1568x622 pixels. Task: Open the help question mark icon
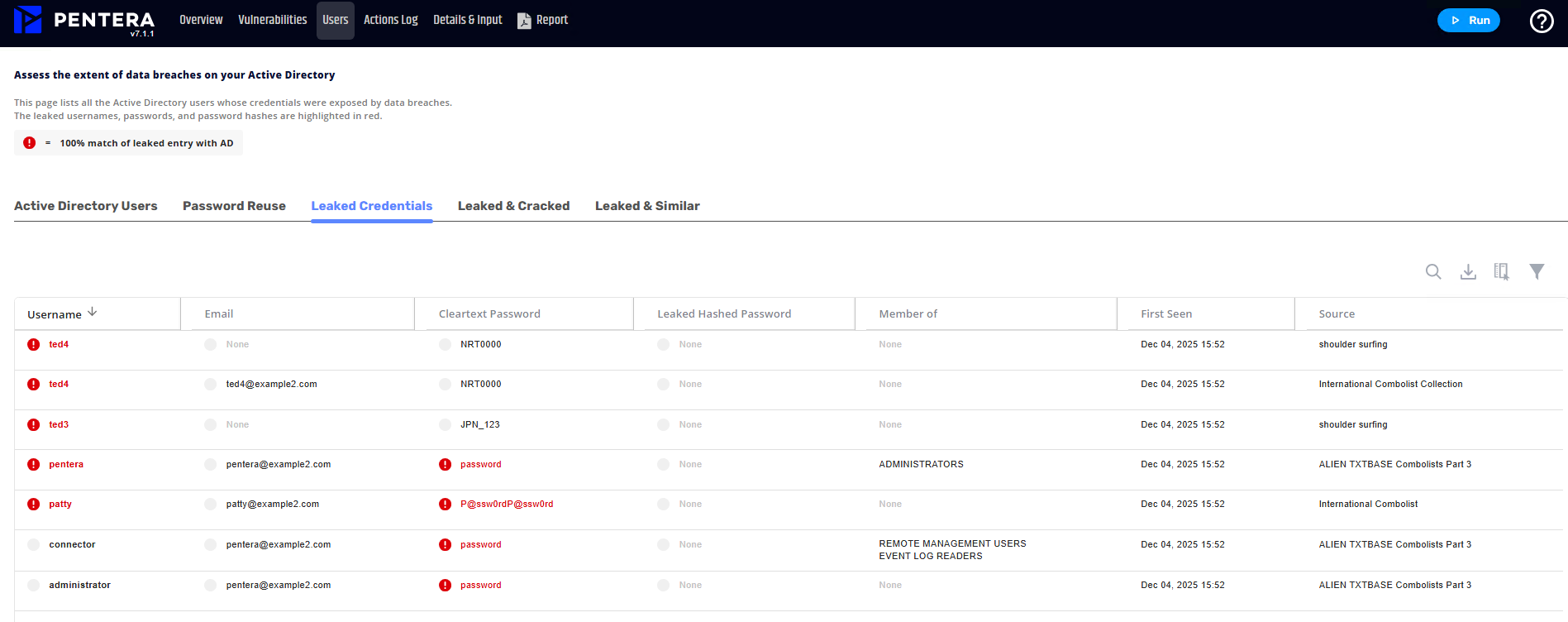(1541, 21)
